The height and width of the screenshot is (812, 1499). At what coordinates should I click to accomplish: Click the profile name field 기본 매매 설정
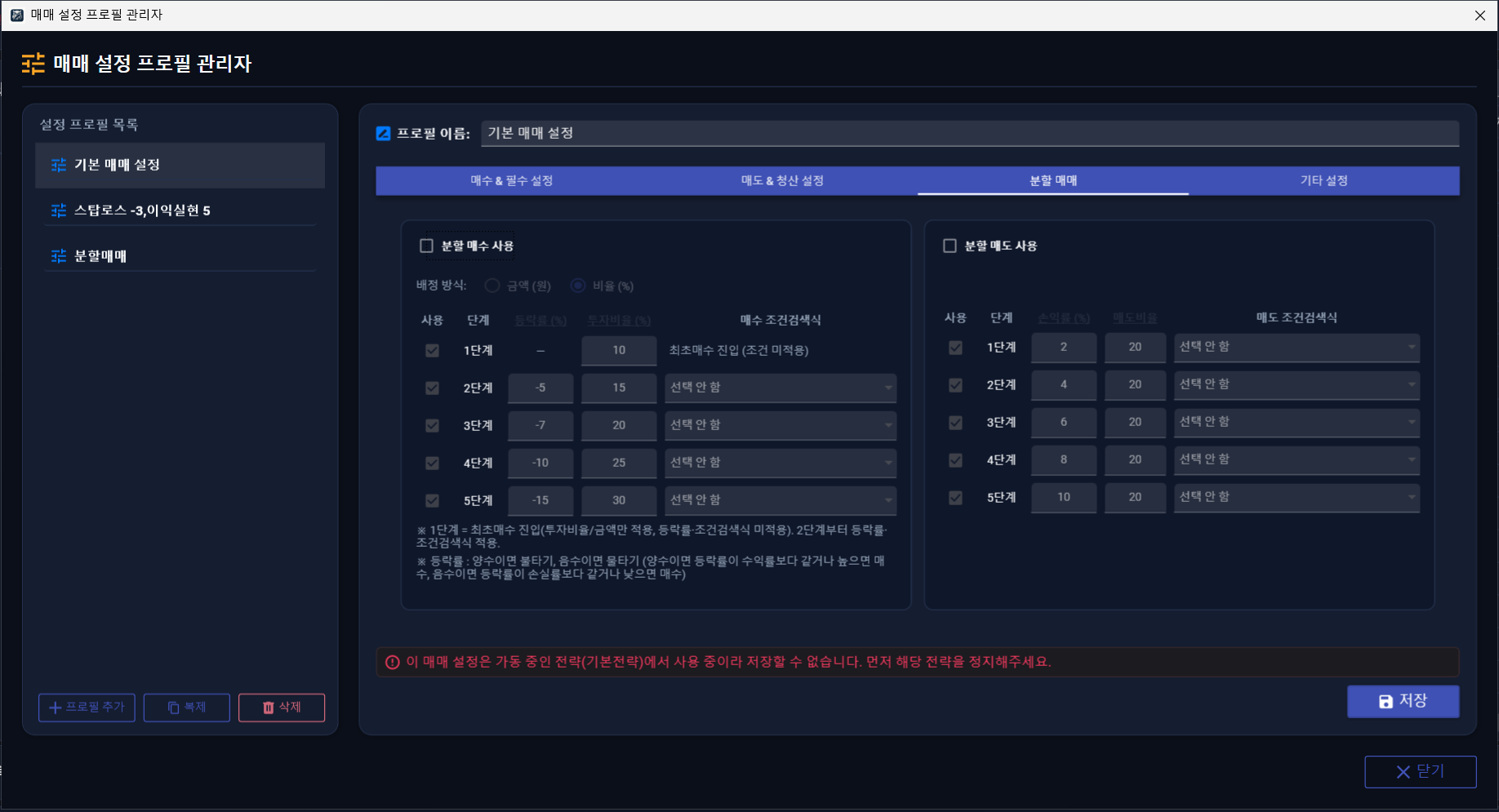pos(970,133)
